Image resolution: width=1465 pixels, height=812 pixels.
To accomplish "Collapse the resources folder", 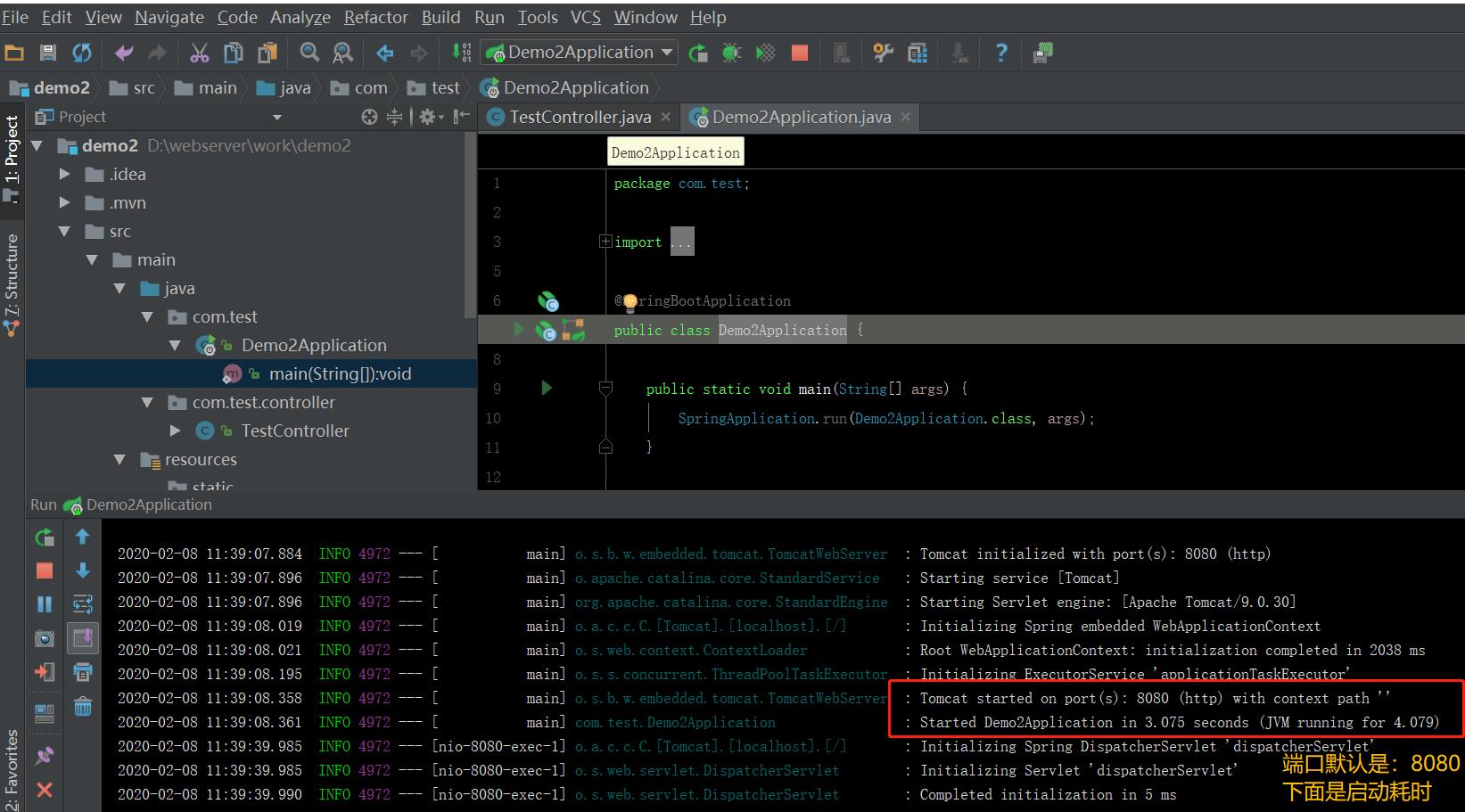I will click(x=119, y=459).
